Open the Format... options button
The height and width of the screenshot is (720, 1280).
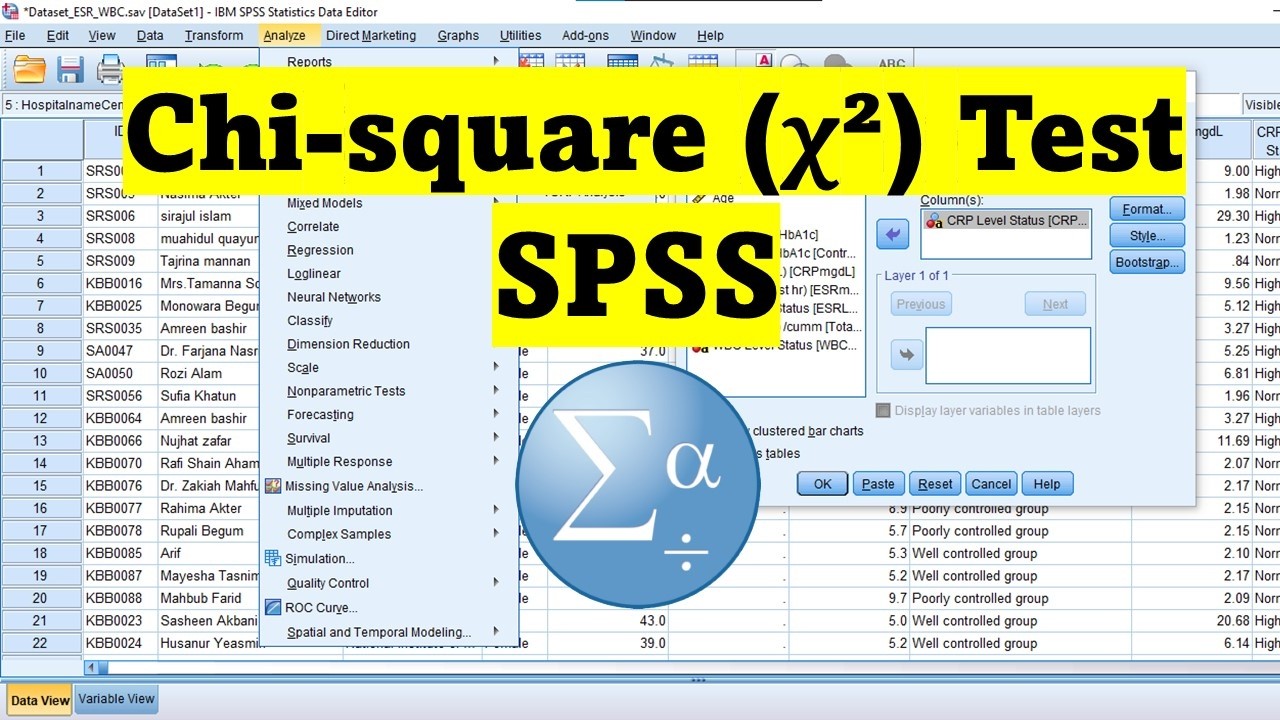click(x=1147, y=209)
